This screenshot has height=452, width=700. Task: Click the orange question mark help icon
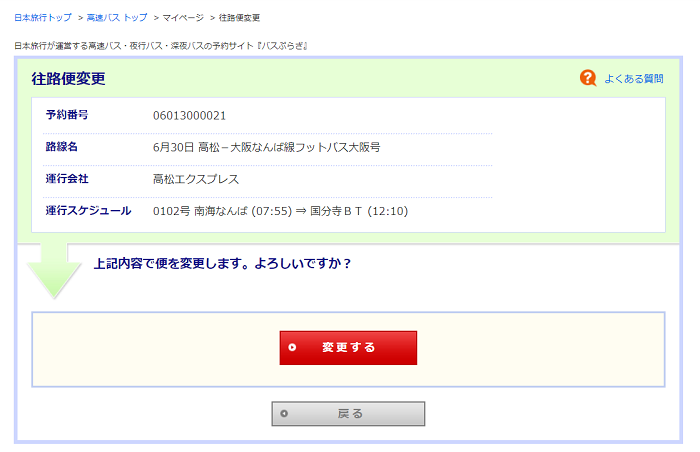[588, 78]
